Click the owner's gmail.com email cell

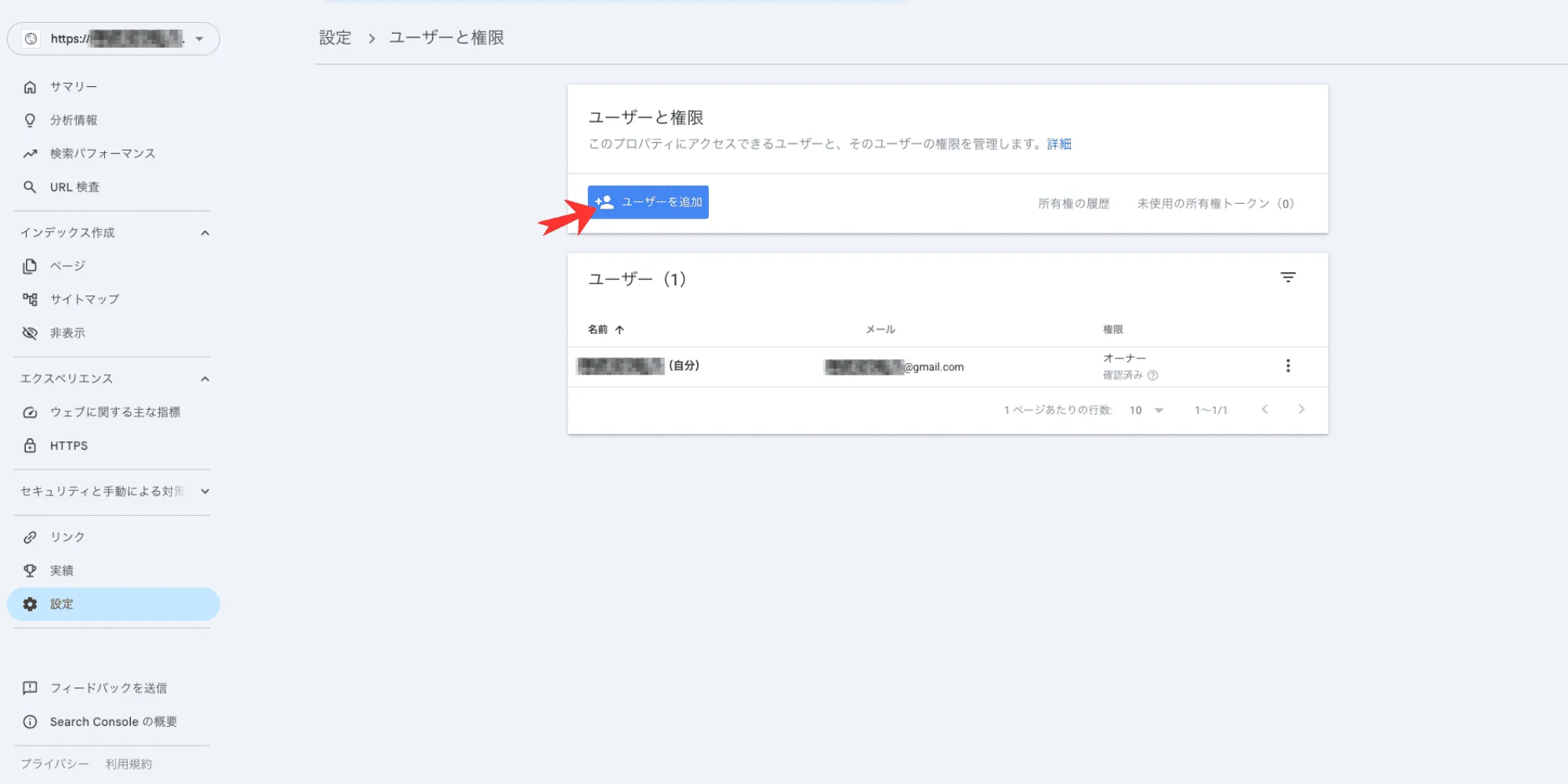click(895, 367)
